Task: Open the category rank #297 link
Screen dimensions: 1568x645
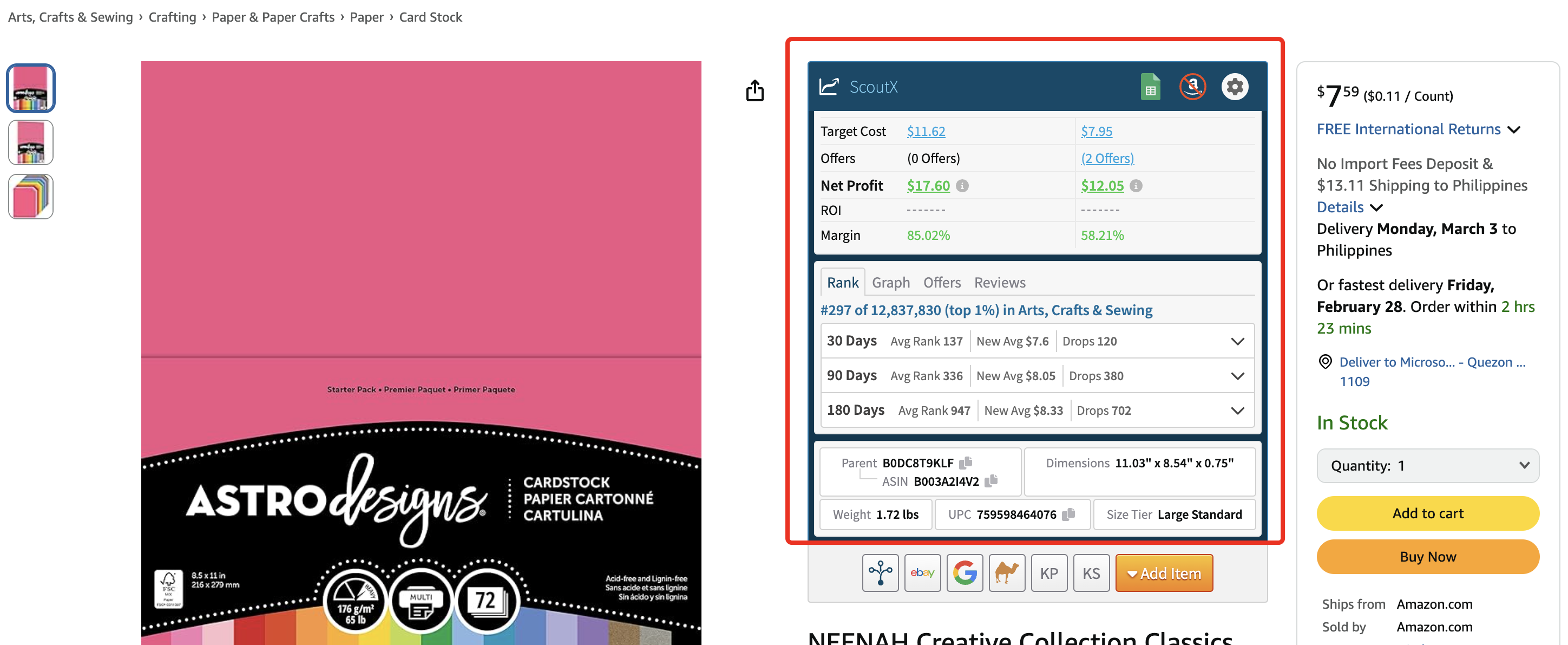Action: point(986,311)
